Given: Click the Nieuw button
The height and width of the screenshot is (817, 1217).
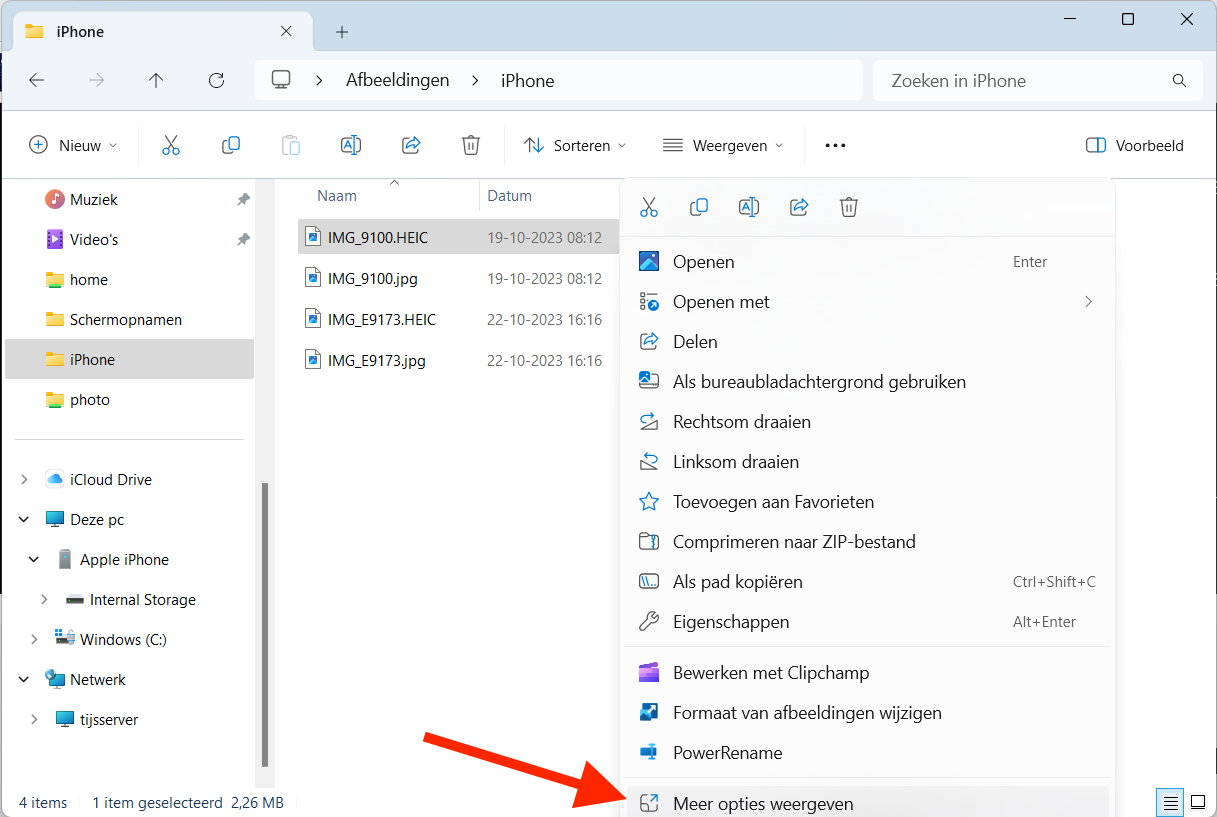Looking at the screenshot, I should (x=73, y=145).
